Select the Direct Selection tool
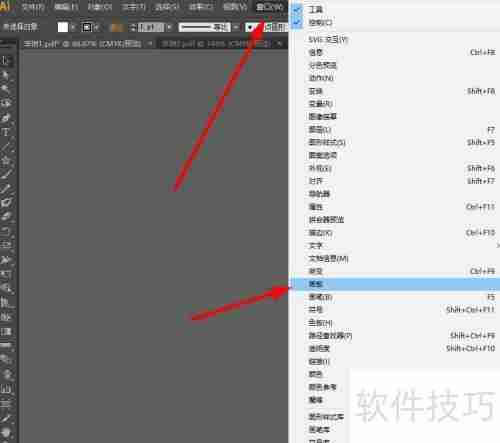The image size is (500, 443). point(6,75)
